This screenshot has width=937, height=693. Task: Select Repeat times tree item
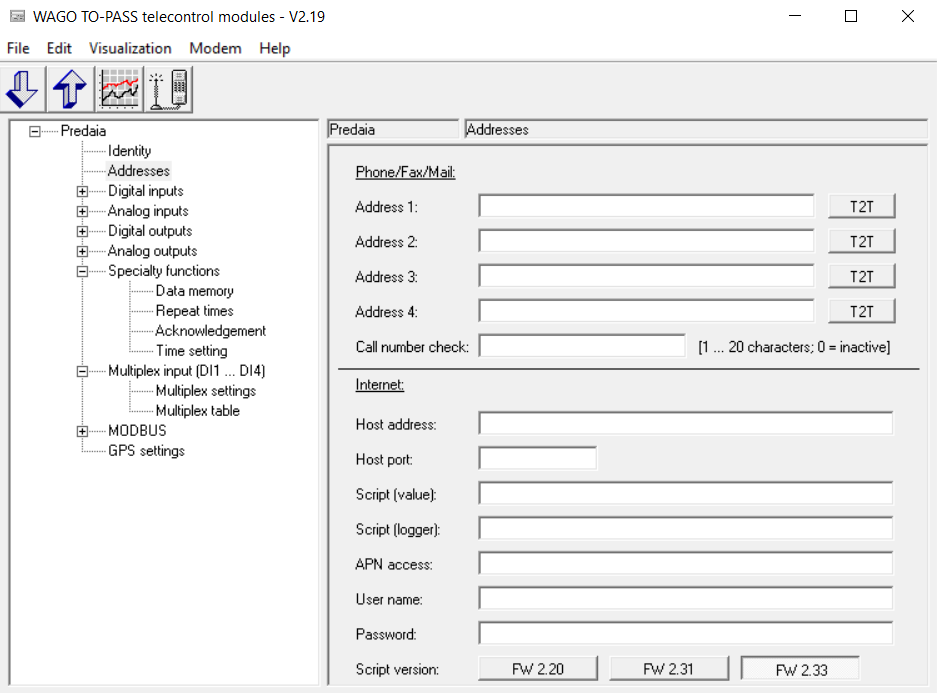click(x=195, y=311)
